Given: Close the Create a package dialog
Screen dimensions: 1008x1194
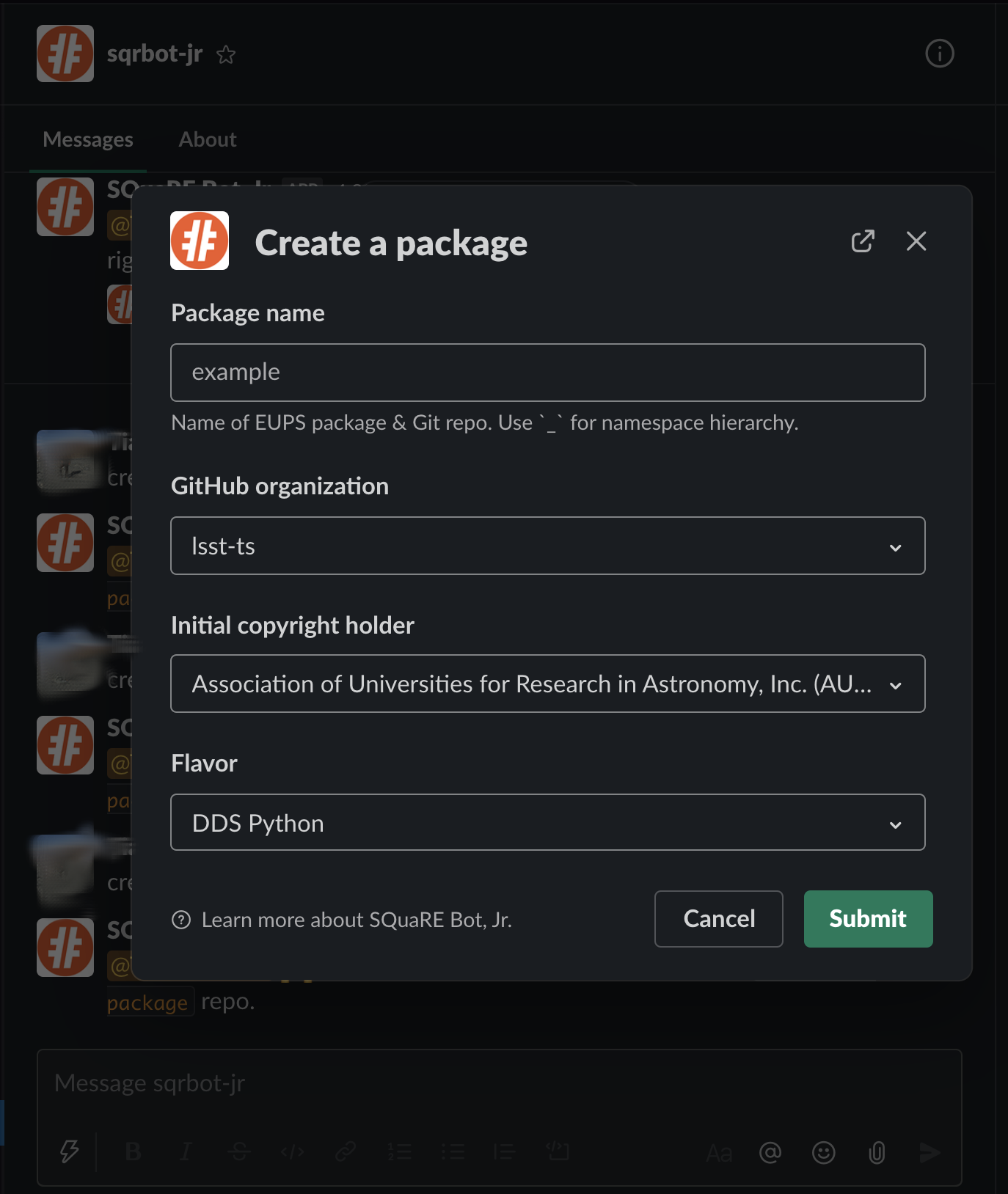Looking at the screenshot, I should click(916, 241).
